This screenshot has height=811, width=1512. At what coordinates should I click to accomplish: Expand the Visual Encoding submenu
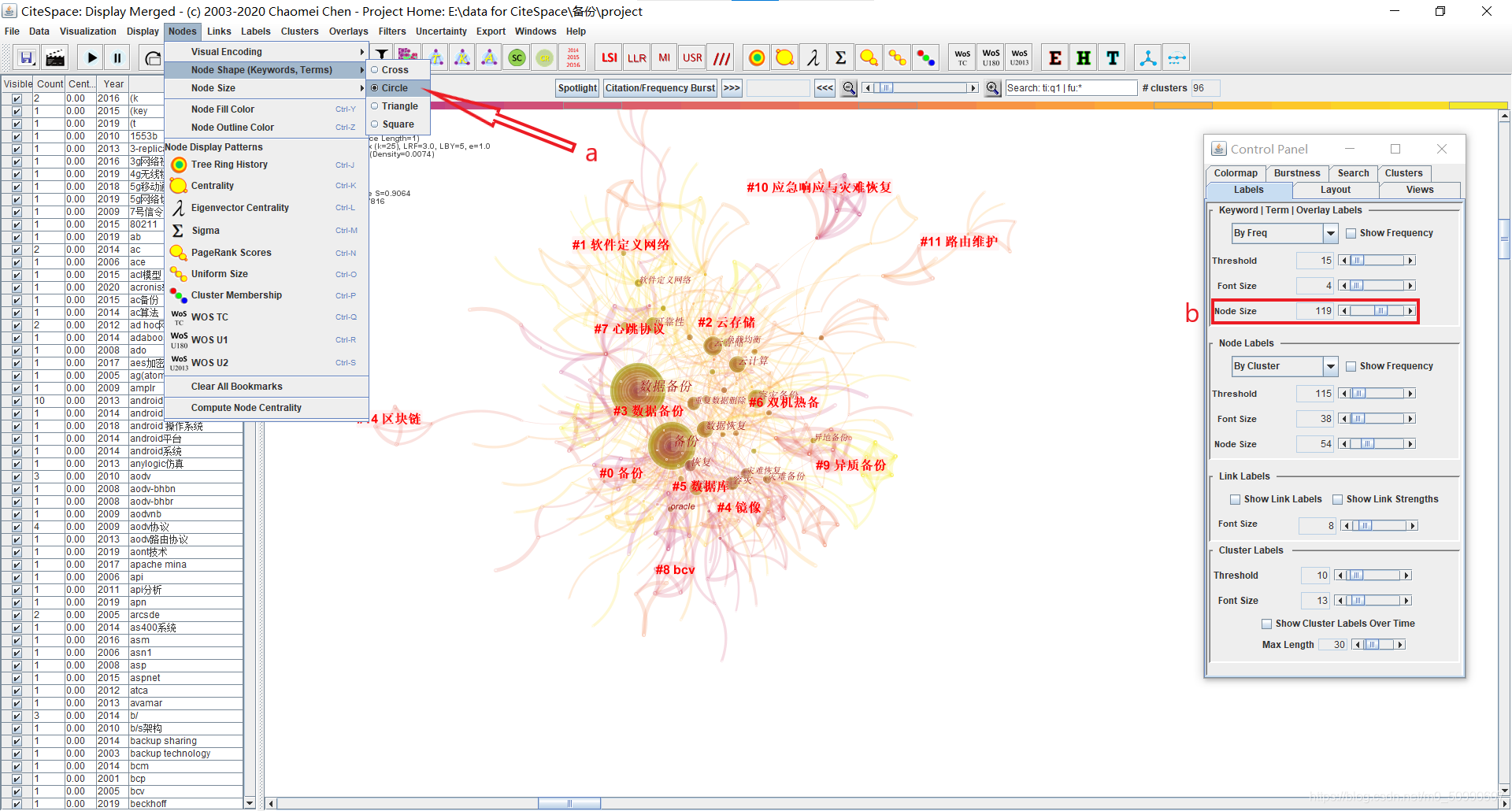(x=266, y=52)
